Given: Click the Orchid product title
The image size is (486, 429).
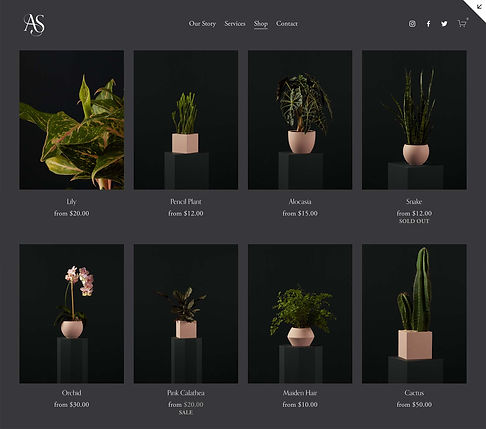Looking at the screenshot, I should click(72, 393).
